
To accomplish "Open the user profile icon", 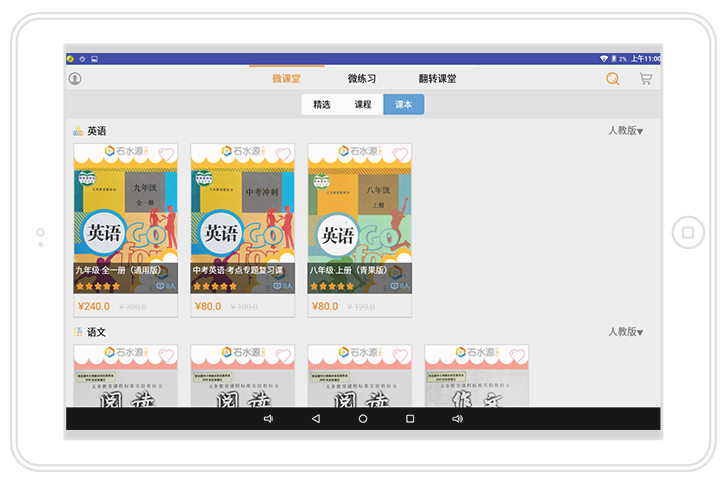I will (x=75, y=79).
